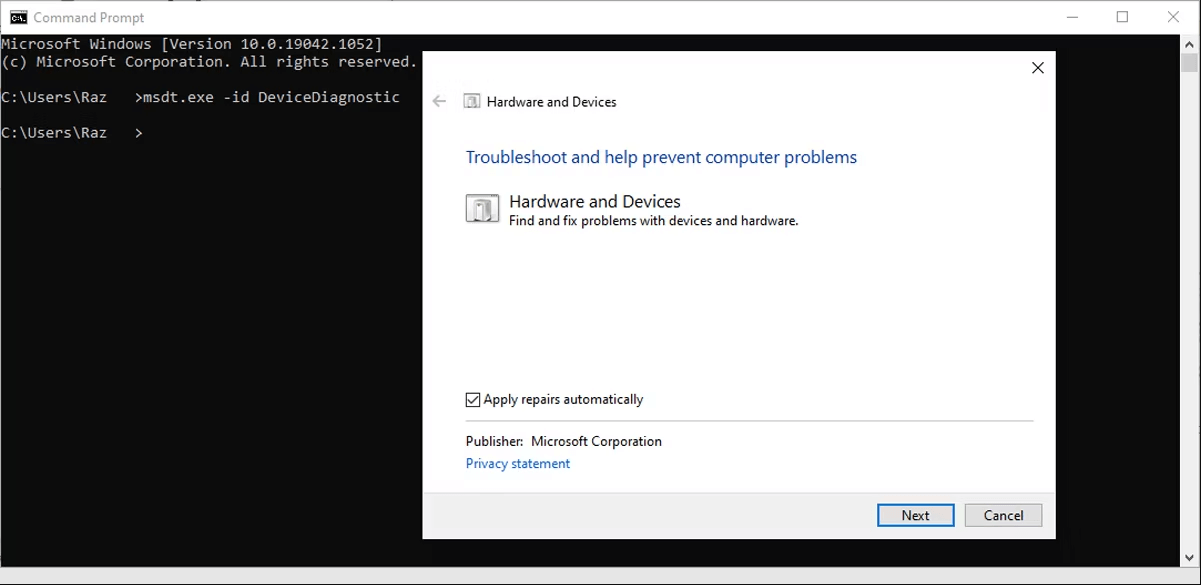Click the 'Troubleshoot and help prevent computer problems' heading
1201x585 pixels.
coord(661,157)
